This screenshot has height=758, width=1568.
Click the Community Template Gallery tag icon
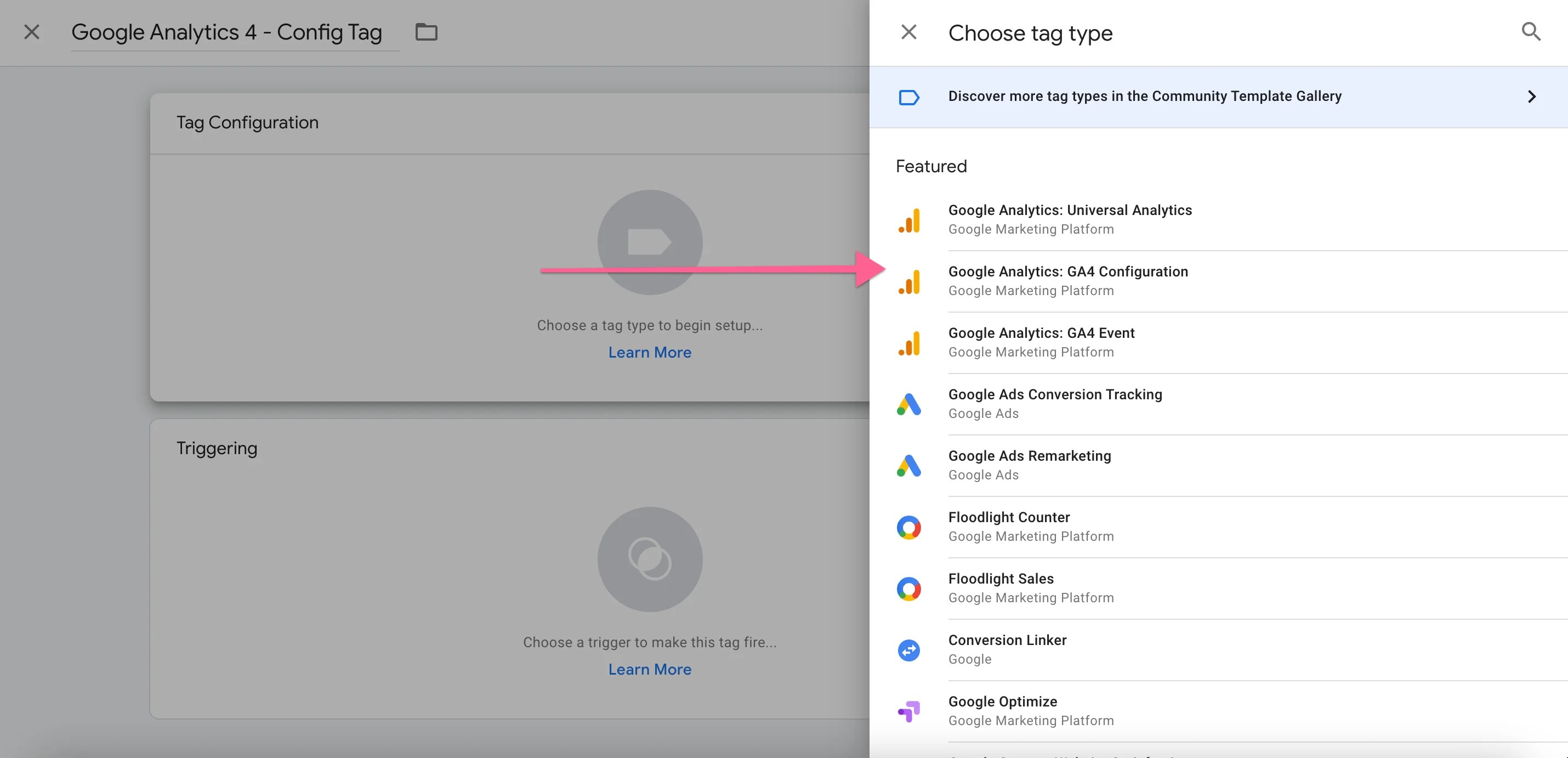pyautogui.click(x=910, y=96)
